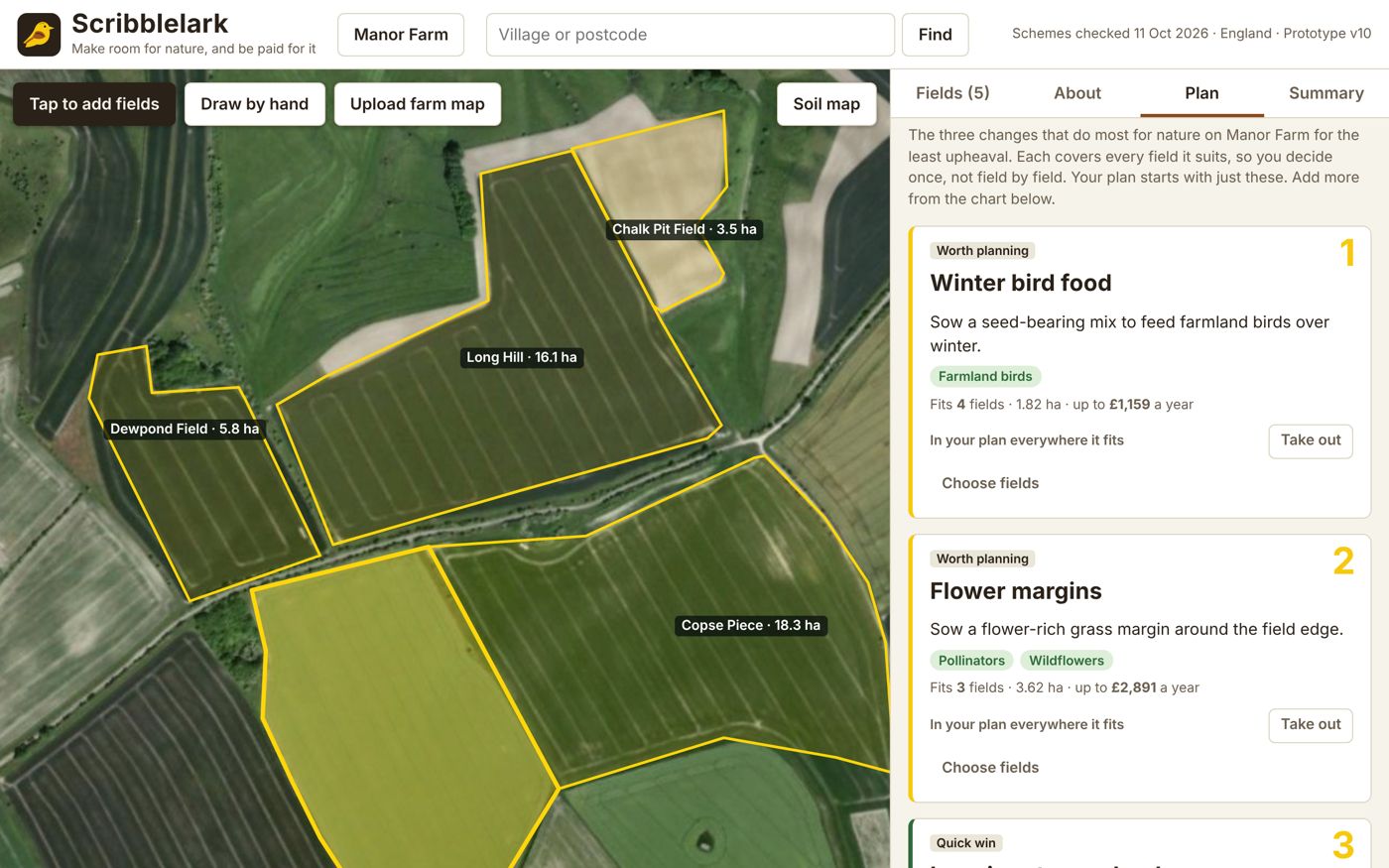Screen dimensions: 1389x868
Task: Click the Dewpond Field label on map
Action: pos(185,429)
